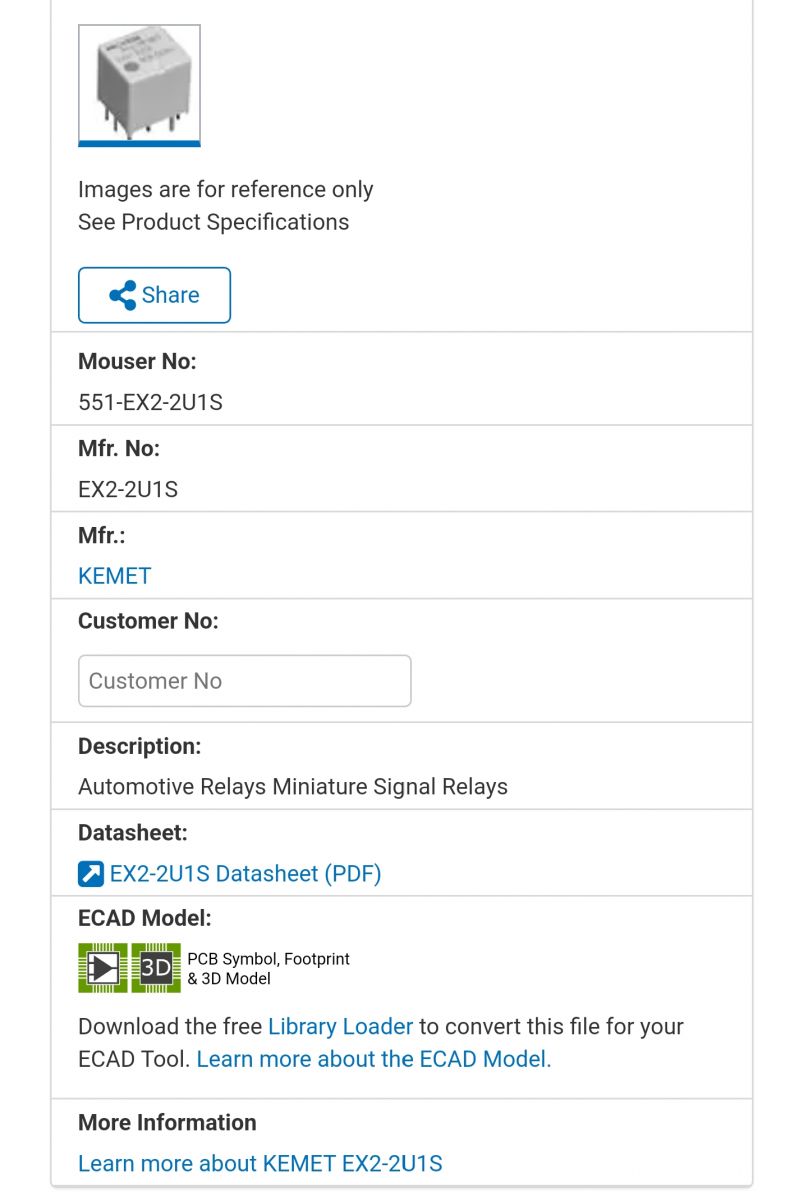The height and width of the screenshot is (1200, 808).
Task: Click the Customer No: label
Action: 148,621
